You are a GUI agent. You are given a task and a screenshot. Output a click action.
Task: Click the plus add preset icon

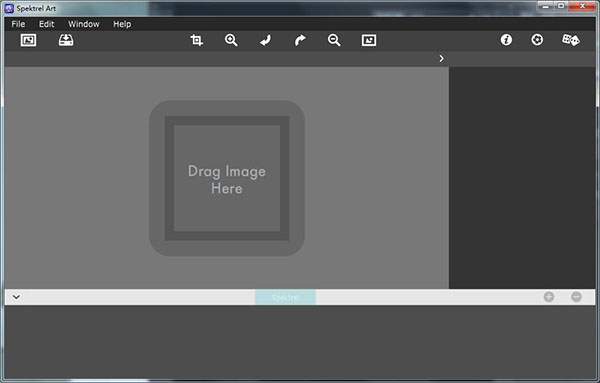click(549, 297)
